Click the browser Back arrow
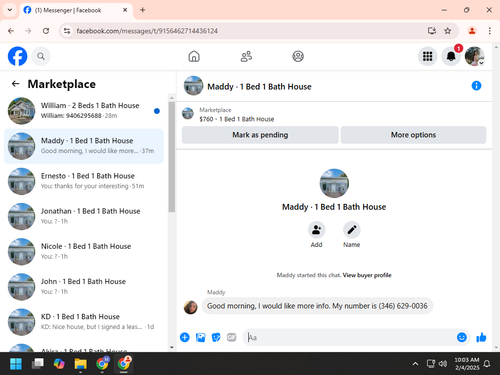This screenshot has width=500, height=375. [x=11, y=31]
